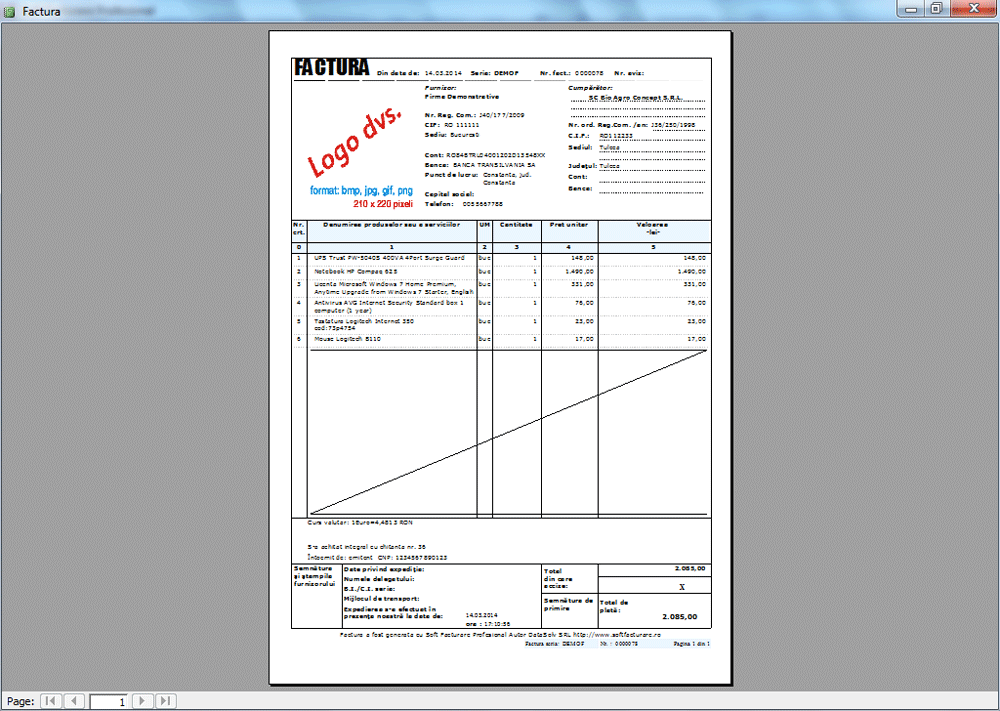Viewport: 1000px width, 711px height.
Task: Close the Factura preview window
Action: tap(972, 8)
